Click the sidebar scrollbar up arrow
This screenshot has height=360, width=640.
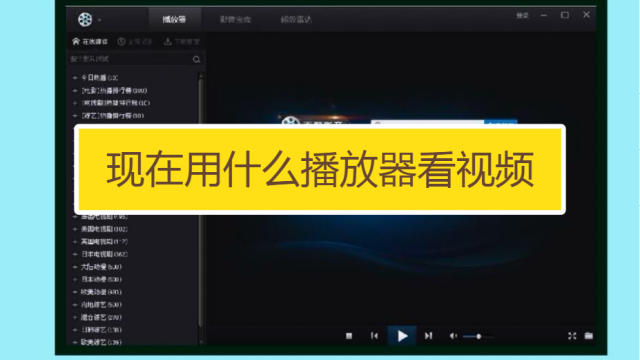[x=200, y=76]
